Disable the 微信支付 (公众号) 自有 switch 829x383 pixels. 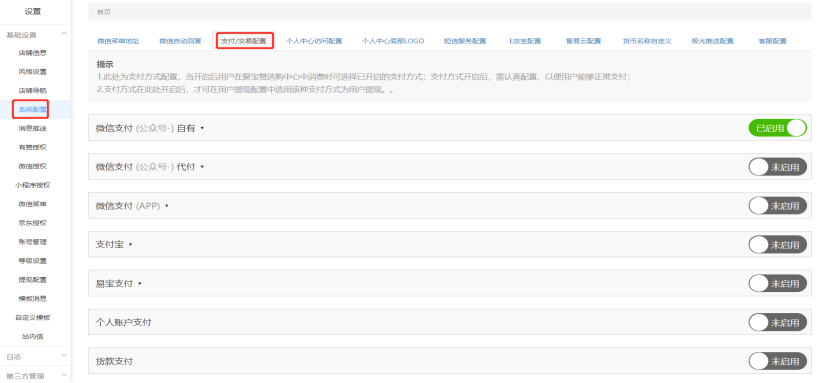[x=777, y=128]
